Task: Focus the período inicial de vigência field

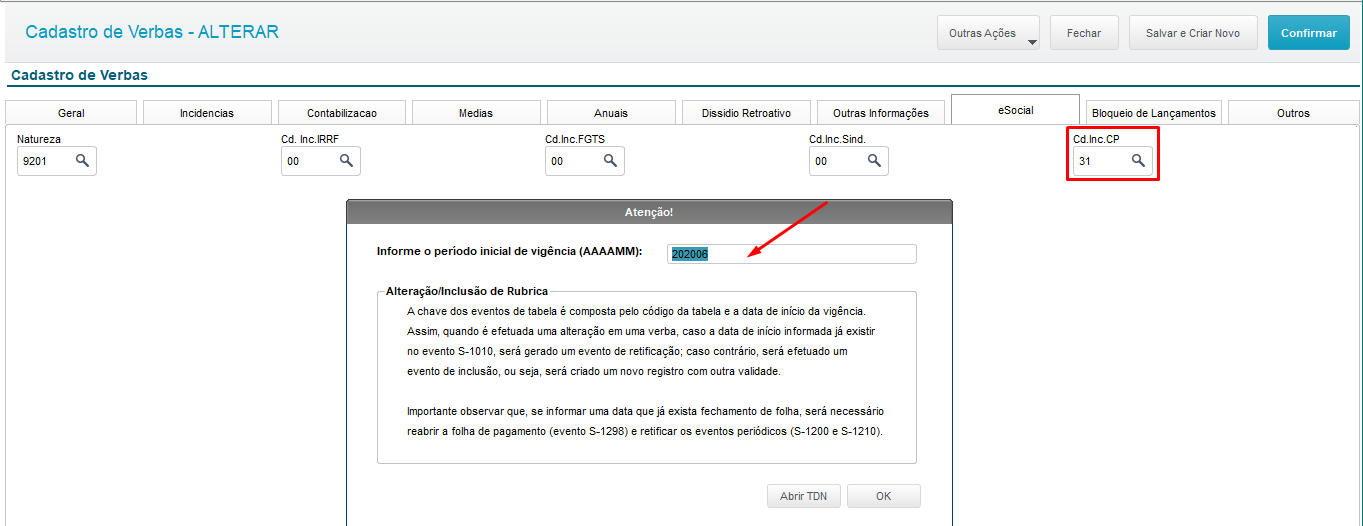Action: pos(792,254)
